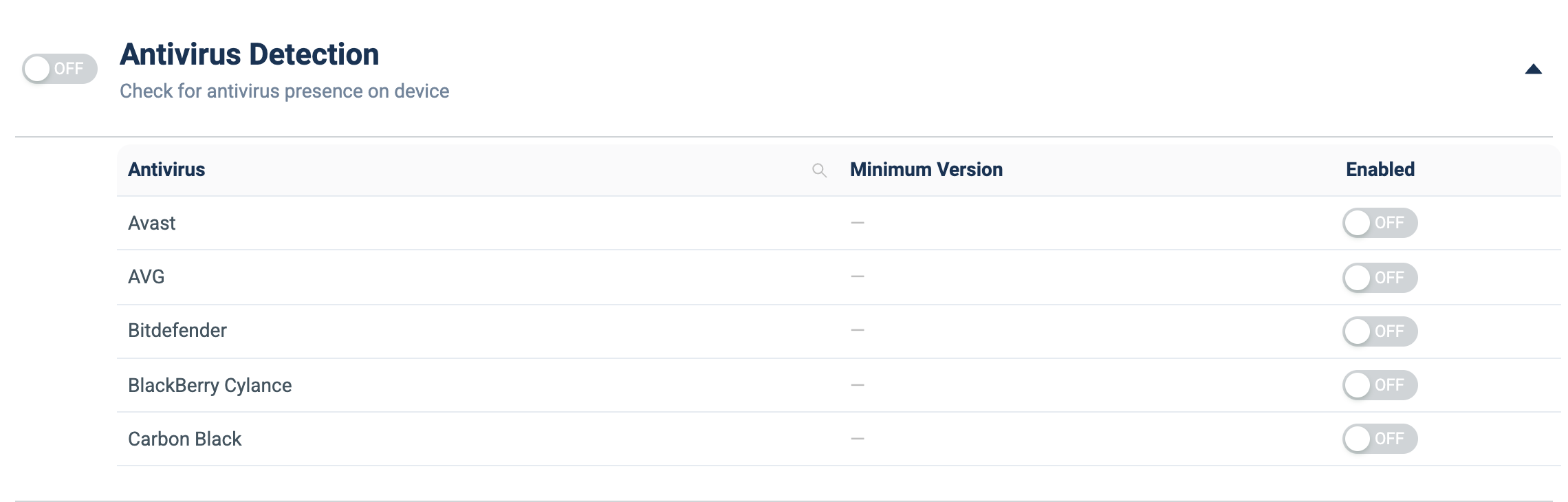Collapse the Antivirus Detection section arrow

pos(1533,69)
